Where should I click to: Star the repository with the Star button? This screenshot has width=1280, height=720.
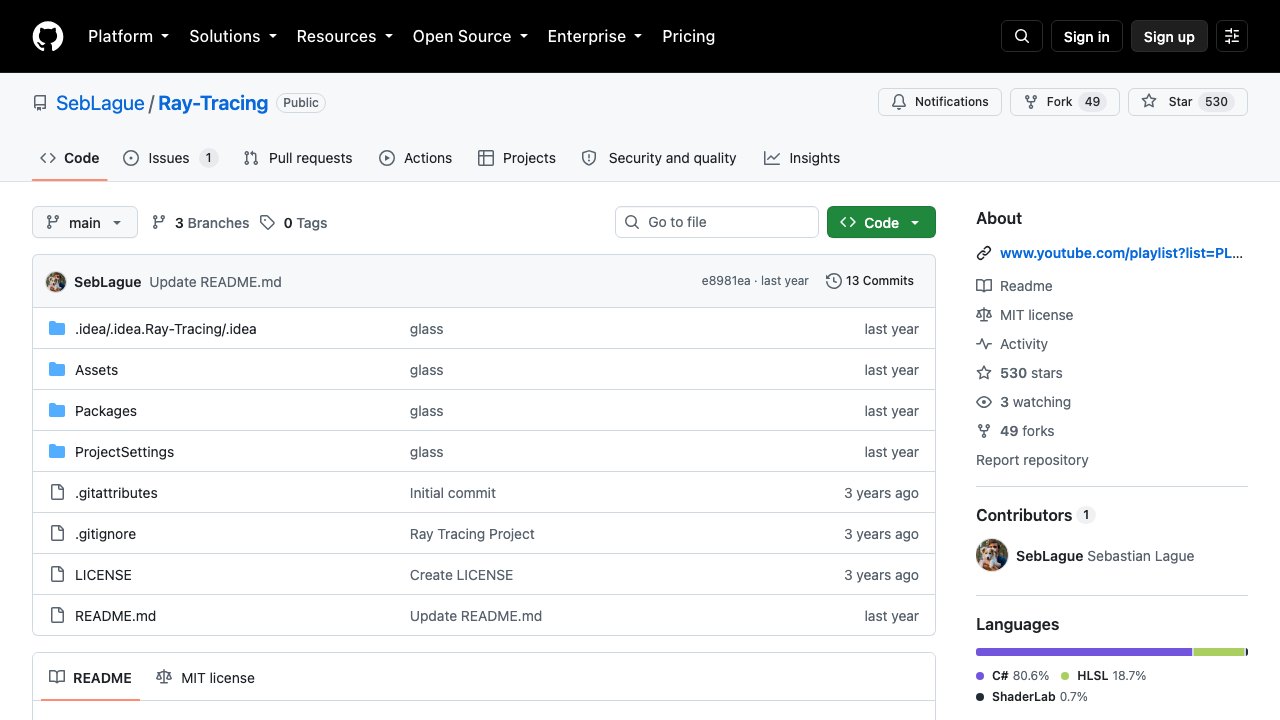[1188, 102]
